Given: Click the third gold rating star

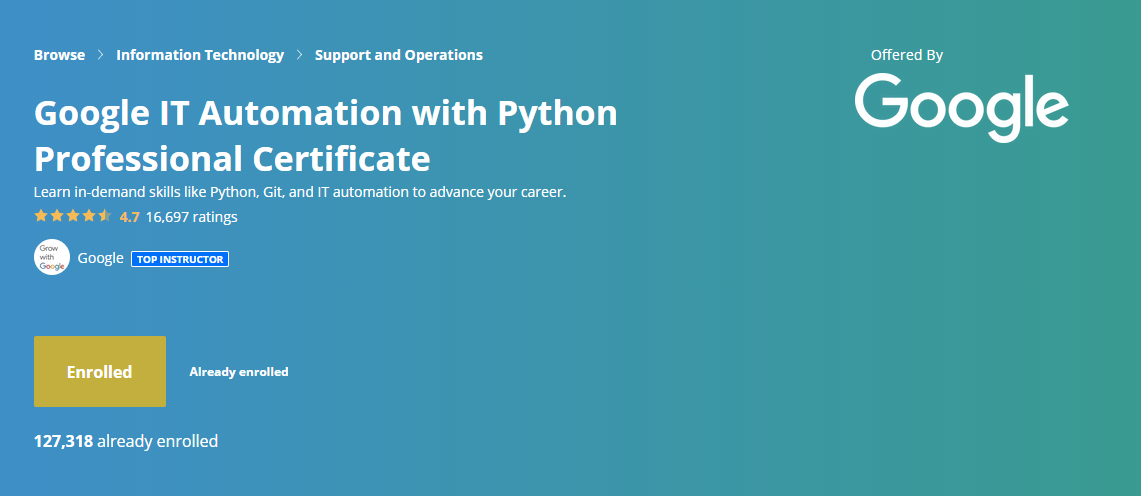Looking at the screenshot, I should point(73,216).
